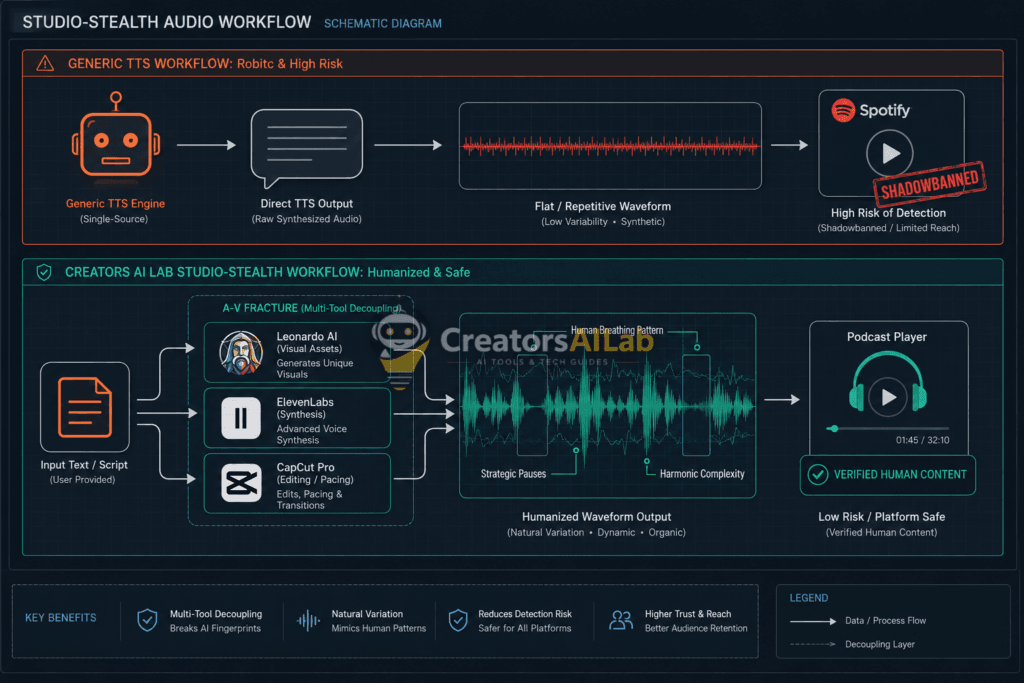Click the 'Safer for All Platforms' benefit text
This screenshot has width=1024, height=683.
tap(524, 628)
